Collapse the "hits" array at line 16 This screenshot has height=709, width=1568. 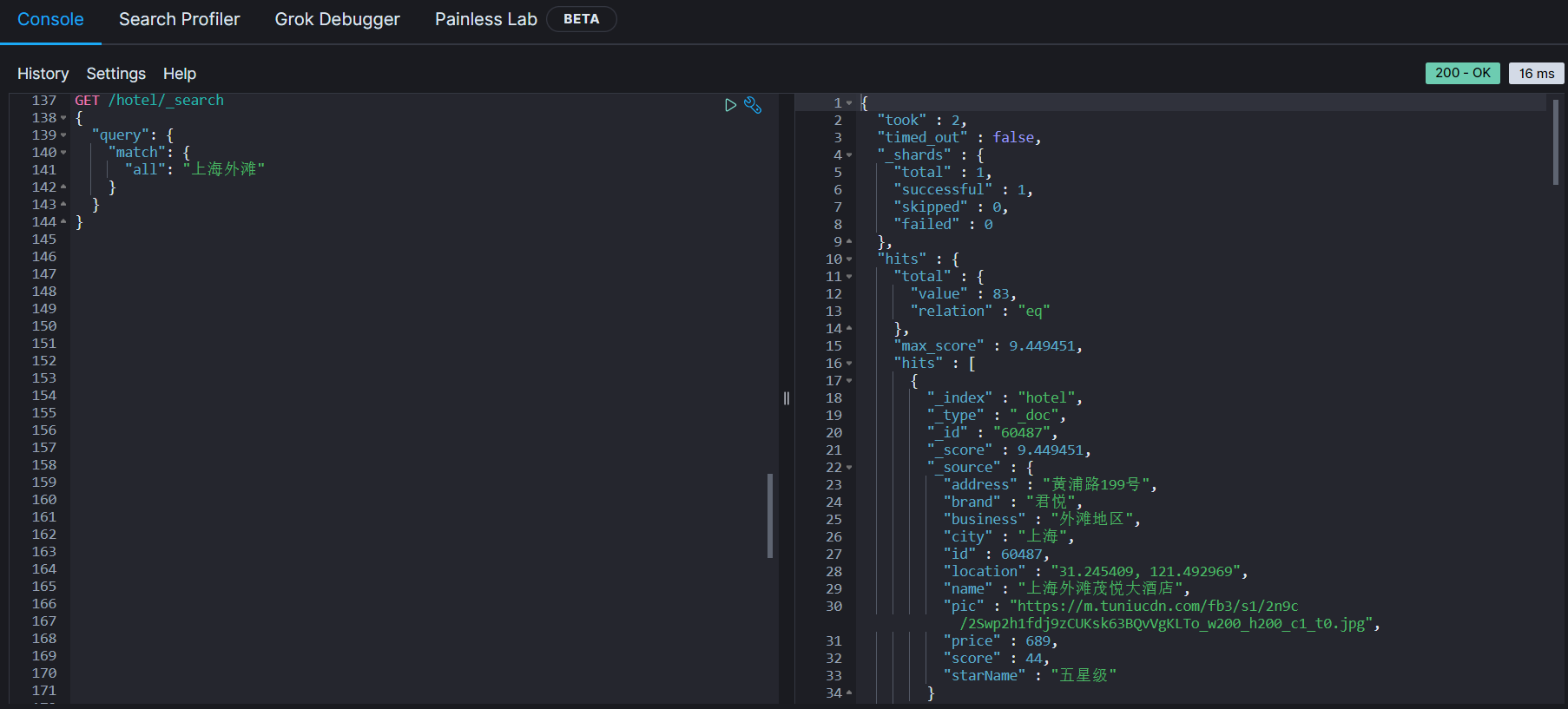pos(849,364)
